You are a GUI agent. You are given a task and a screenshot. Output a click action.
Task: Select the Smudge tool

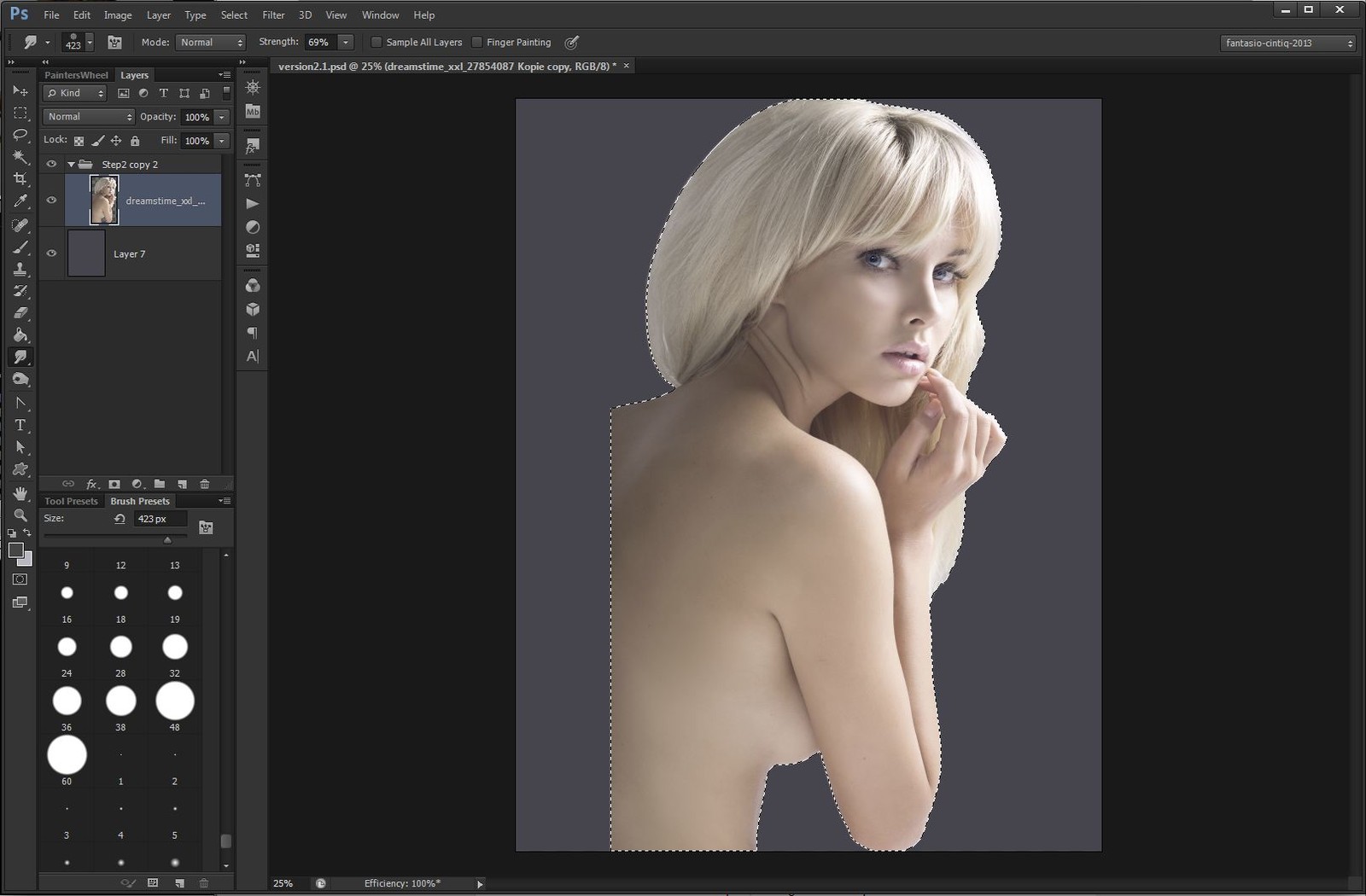click(x=20, y=358)
